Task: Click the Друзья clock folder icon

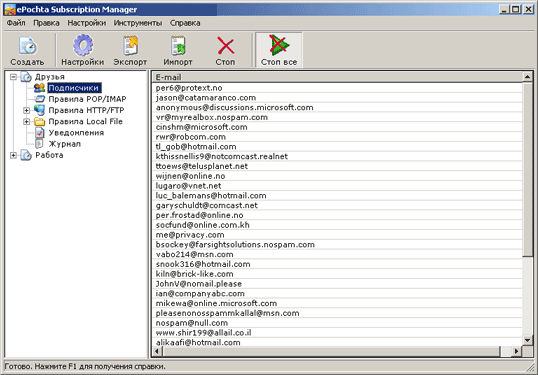Action: tap(26, 77)
